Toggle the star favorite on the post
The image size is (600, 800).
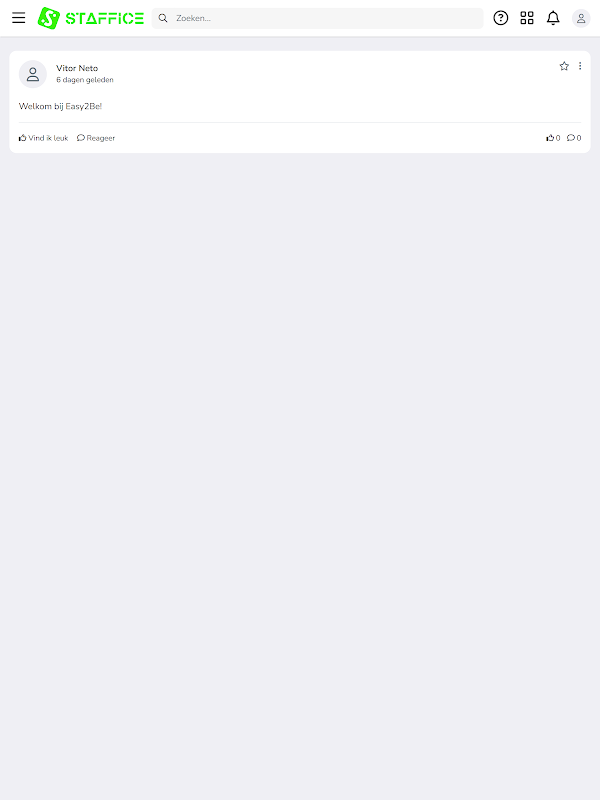tap(564, 66)
